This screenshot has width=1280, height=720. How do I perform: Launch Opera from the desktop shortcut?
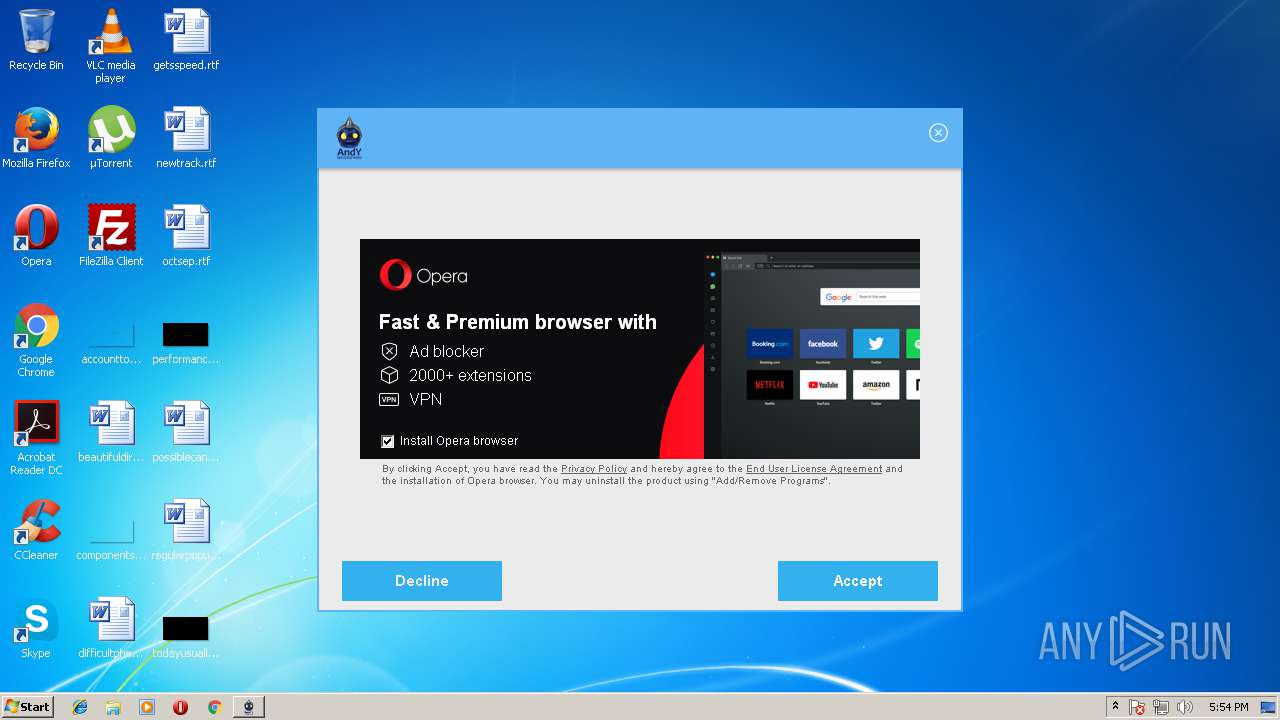click(36, 236)
